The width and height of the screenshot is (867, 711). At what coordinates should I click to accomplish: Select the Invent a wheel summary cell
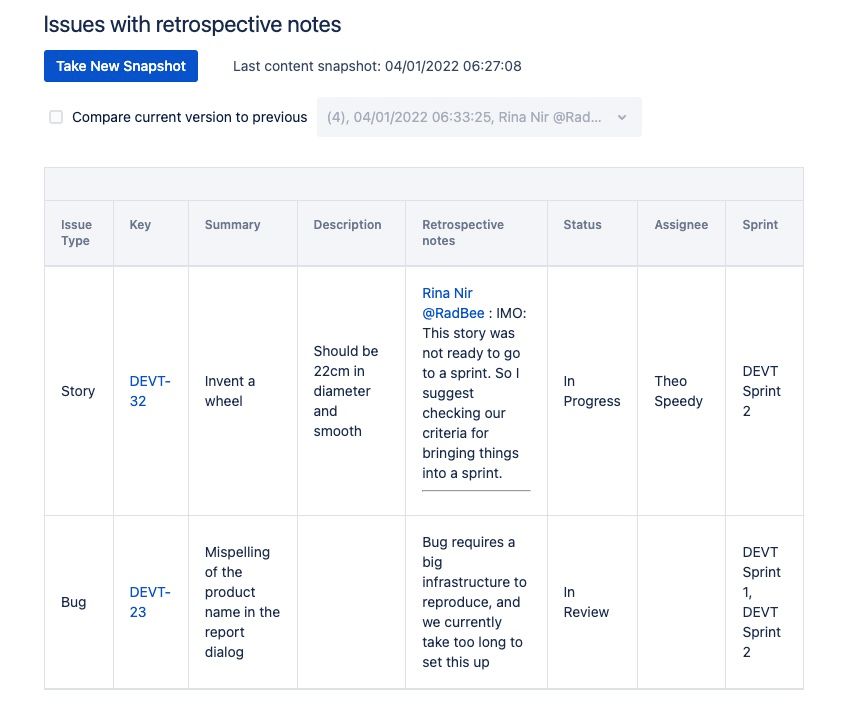230,391
